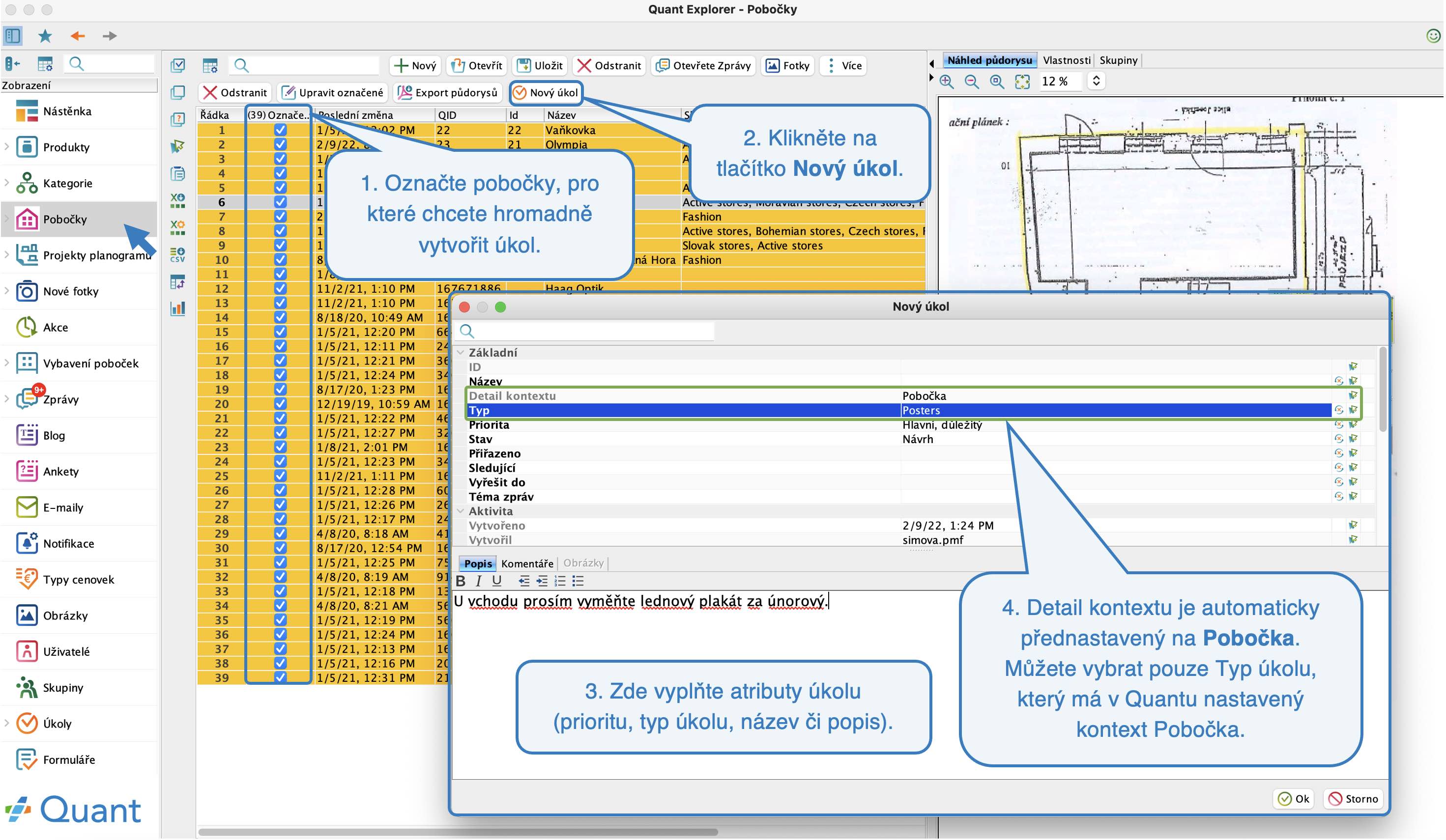Screen dimensions: 1446x840
Task: Insert bulleted list in description editor
Action: (578, 581)
